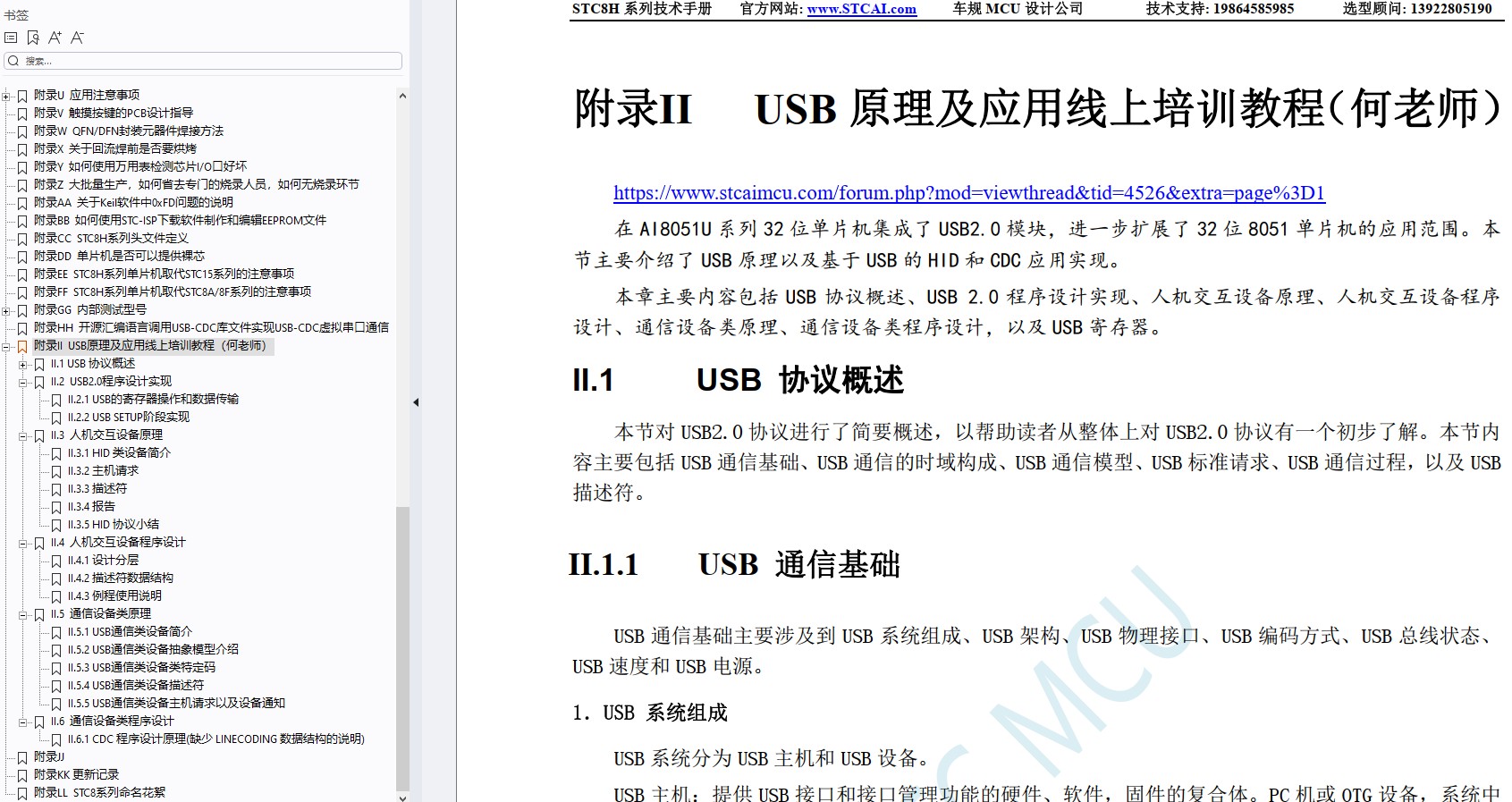
Task: Open the stcaimcu.com forum thread link
Action: (969, 192)
